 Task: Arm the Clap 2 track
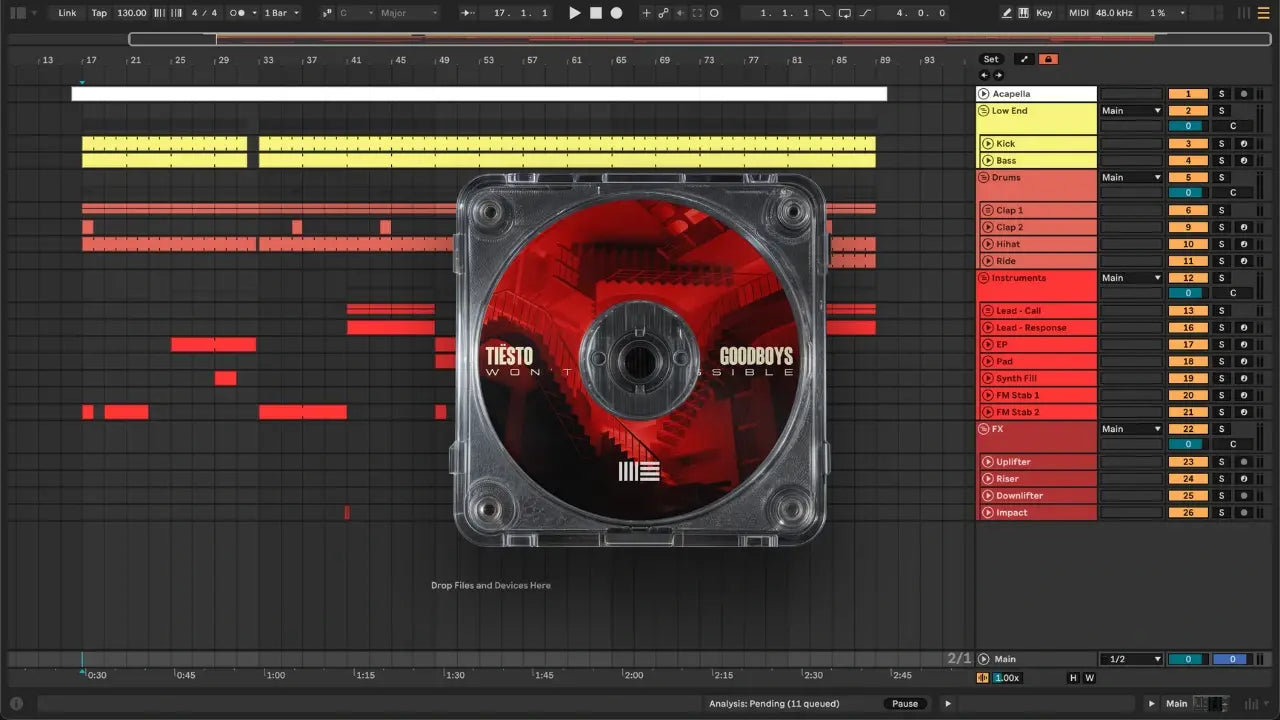pyautogui.click(x=1244, y=227)
